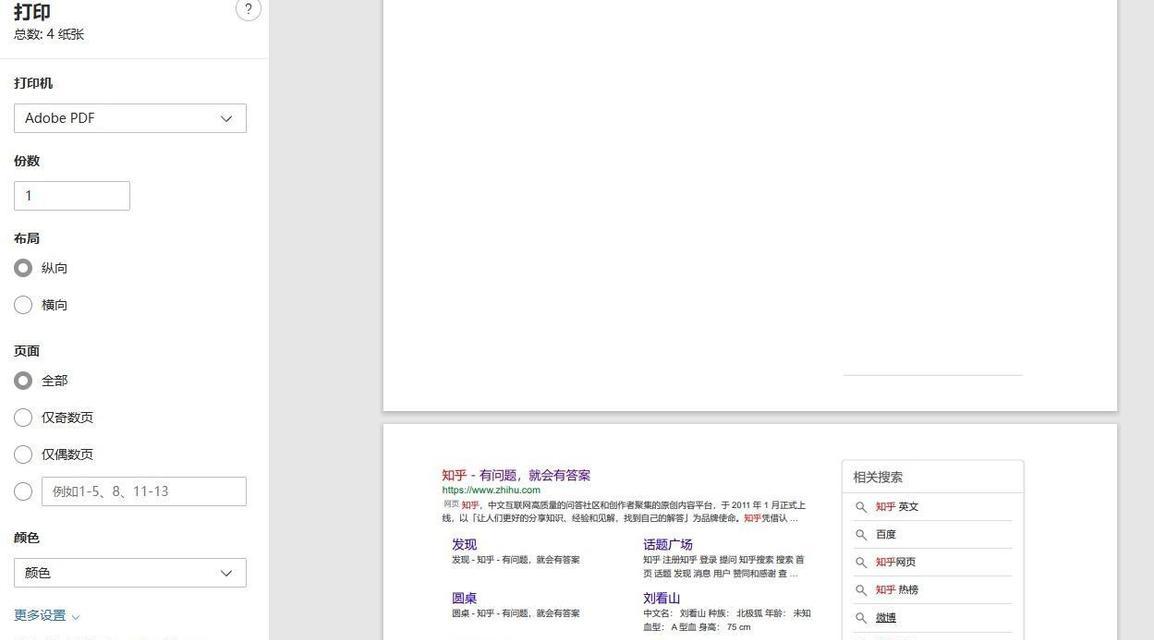Click the search icon beside 知乎 热榜
Screen dimensions: 1154x640
click(x=861, y=590)
